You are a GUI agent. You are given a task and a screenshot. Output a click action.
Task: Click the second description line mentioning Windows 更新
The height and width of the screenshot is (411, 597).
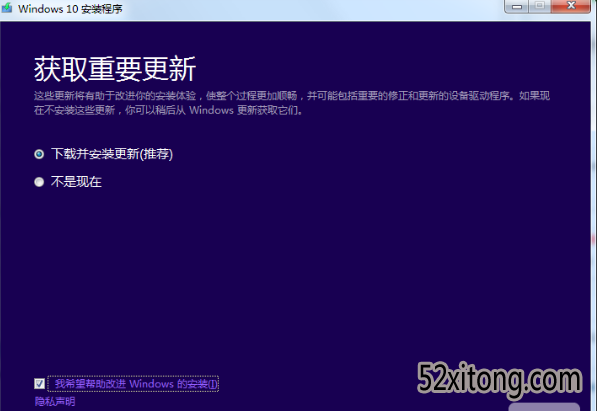coord(169,110)
